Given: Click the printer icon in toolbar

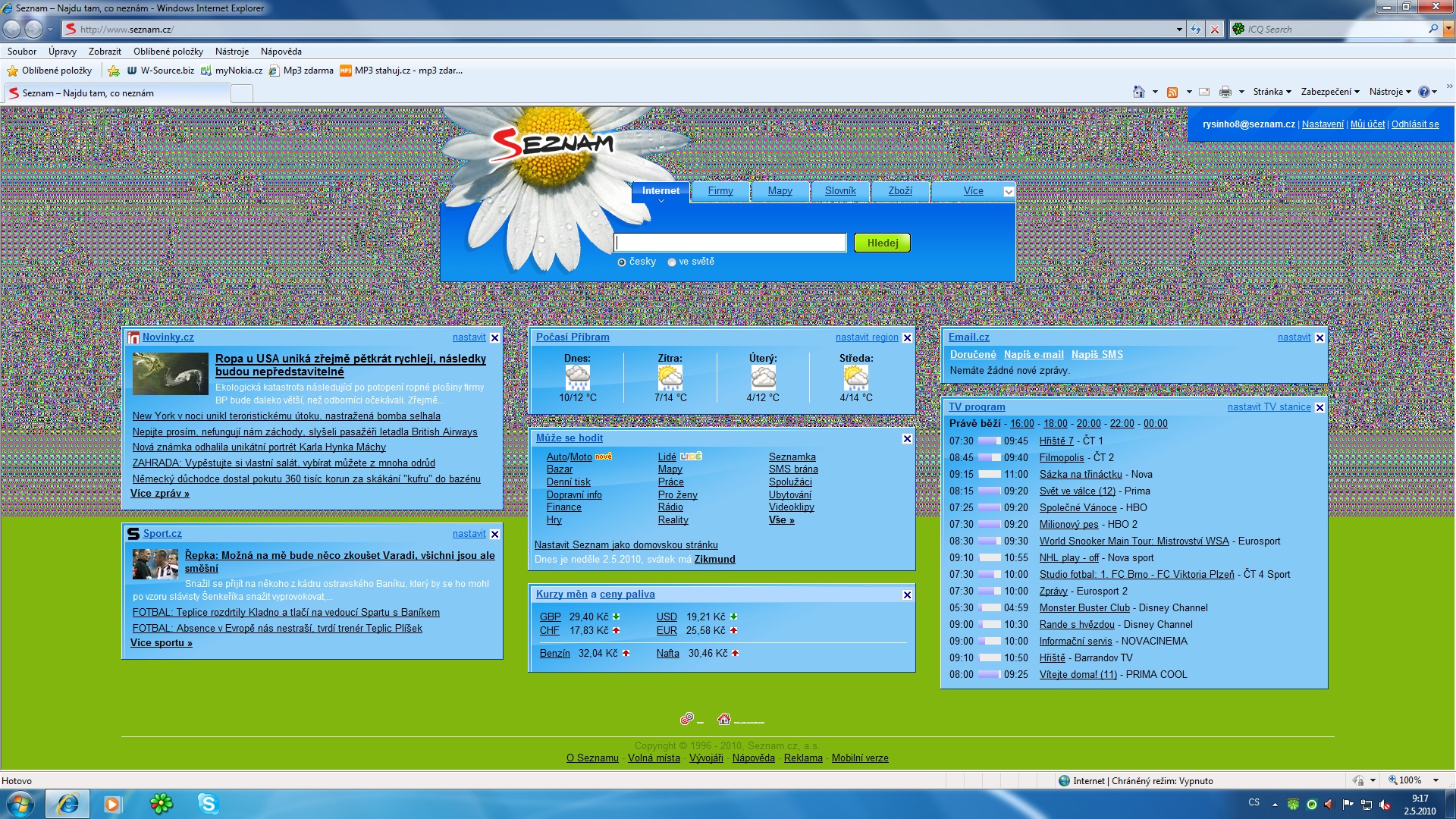Looking at the screenshot, I should (x=1225, y=92).
